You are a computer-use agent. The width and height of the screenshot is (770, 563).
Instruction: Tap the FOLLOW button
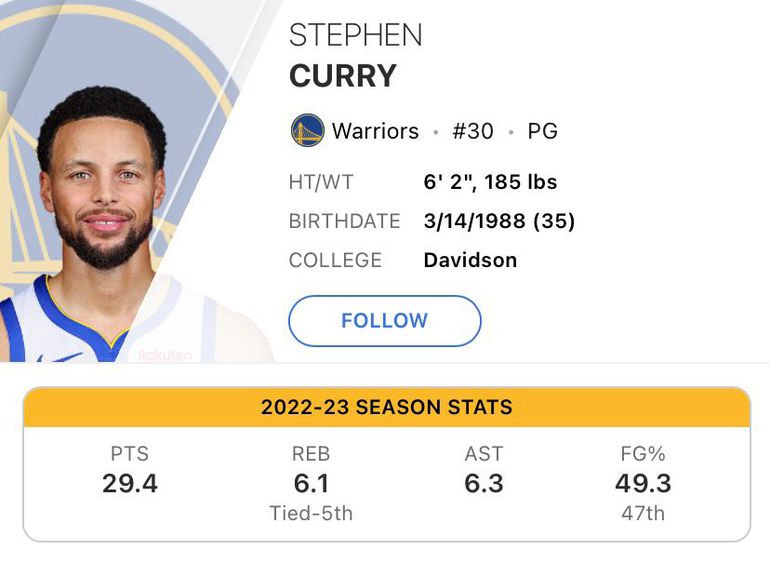[x=384, y=321]
